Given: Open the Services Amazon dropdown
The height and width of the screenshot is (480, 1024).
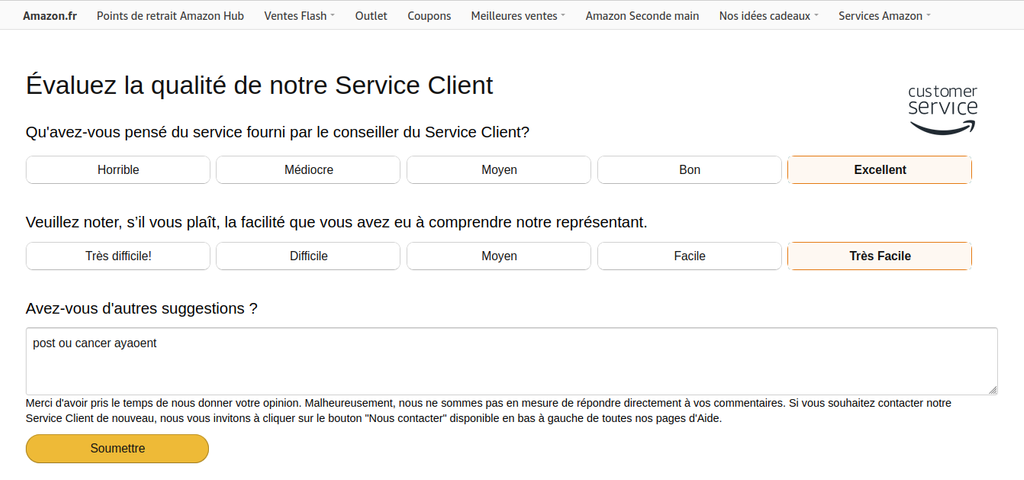Looking at the screenshot, I should pos(885,16).
